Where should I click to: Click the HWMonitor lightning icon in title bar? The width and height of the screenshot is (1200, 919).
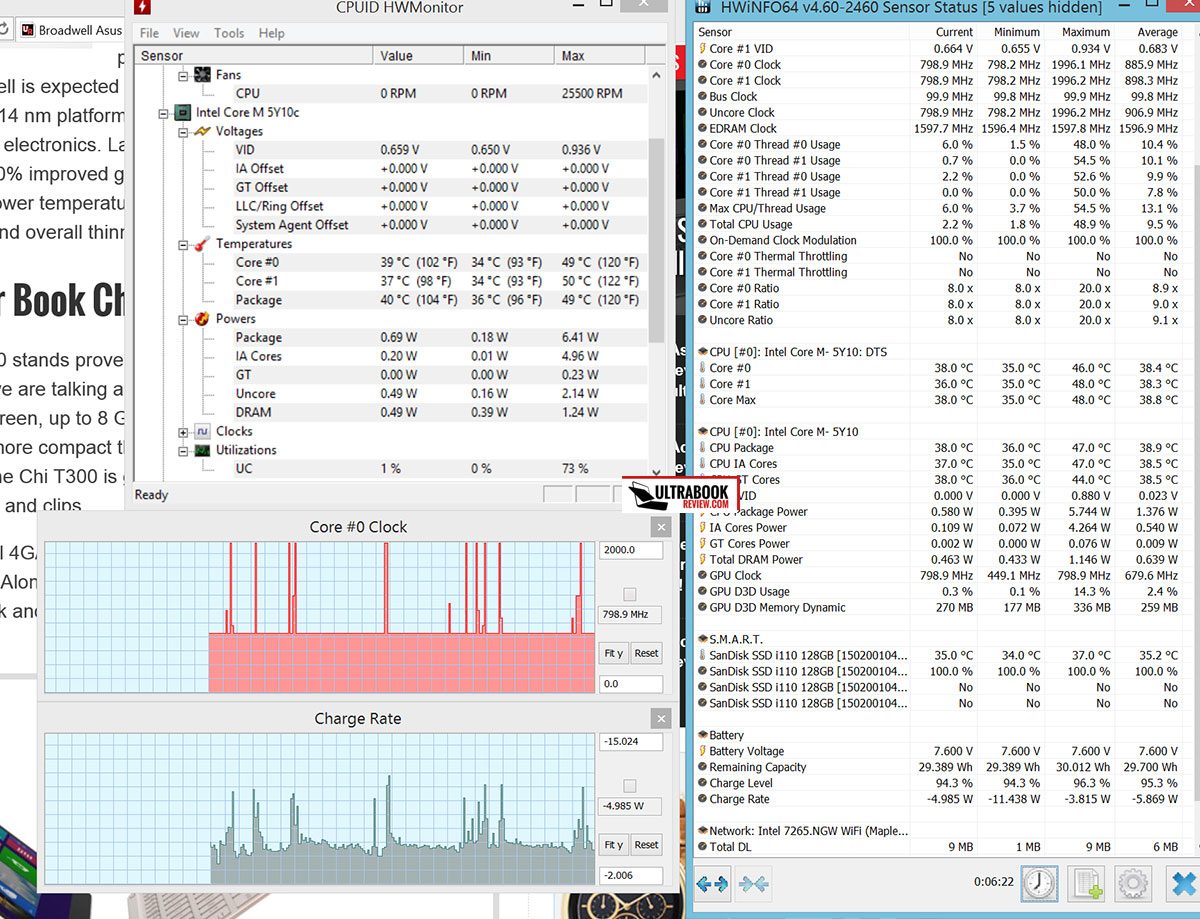[143, 8]
